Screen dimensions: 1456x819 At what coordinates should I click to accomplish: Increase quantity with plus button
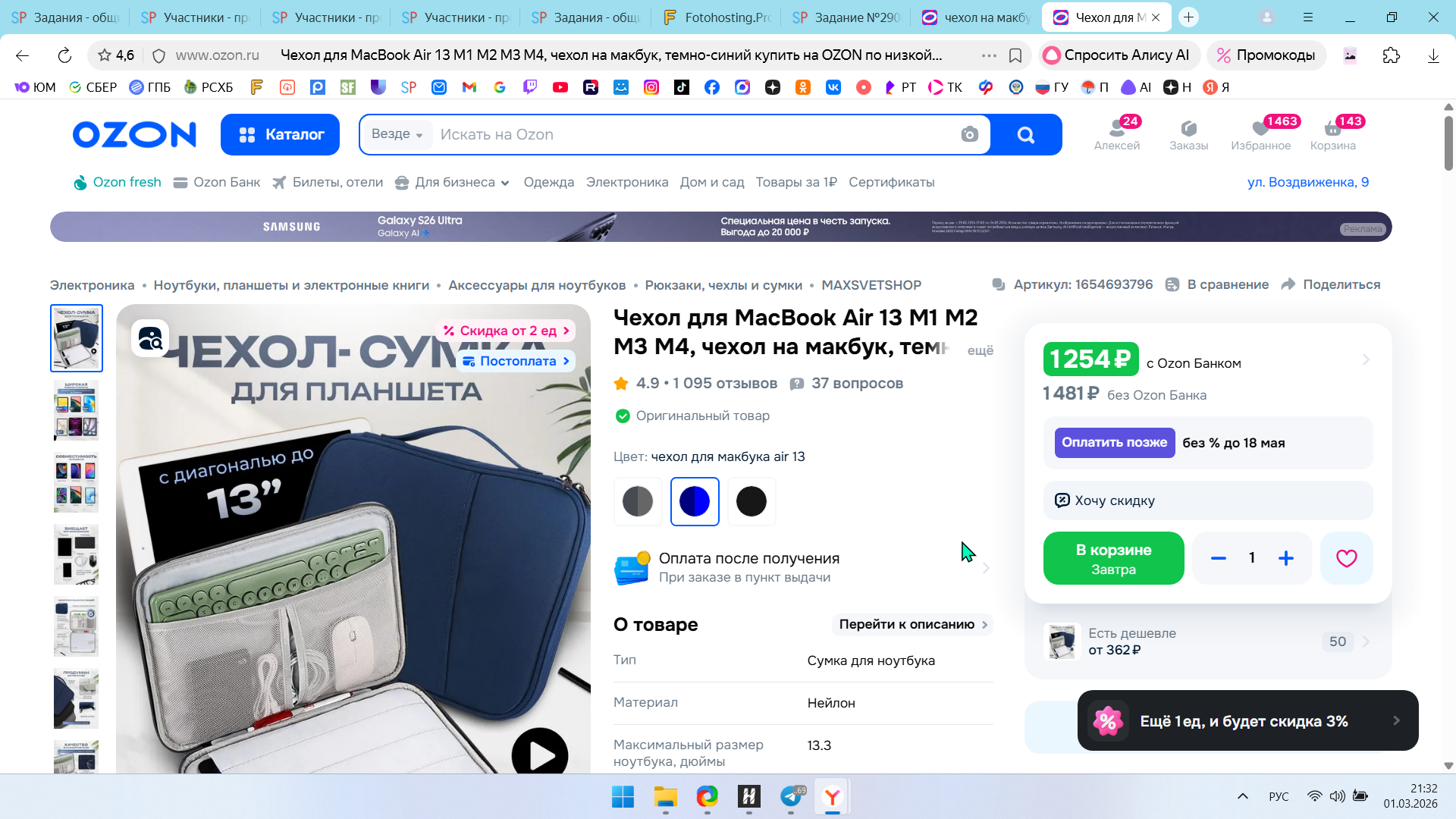click(1285, 558)
